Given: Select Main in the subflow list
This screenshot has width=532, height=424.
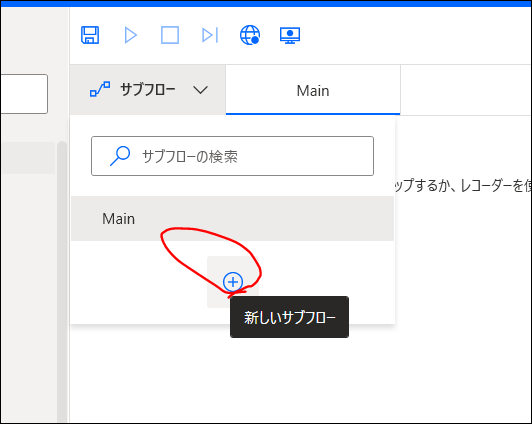Looking at the screenshot, I should pyautogui.click(x=232, y=218).
